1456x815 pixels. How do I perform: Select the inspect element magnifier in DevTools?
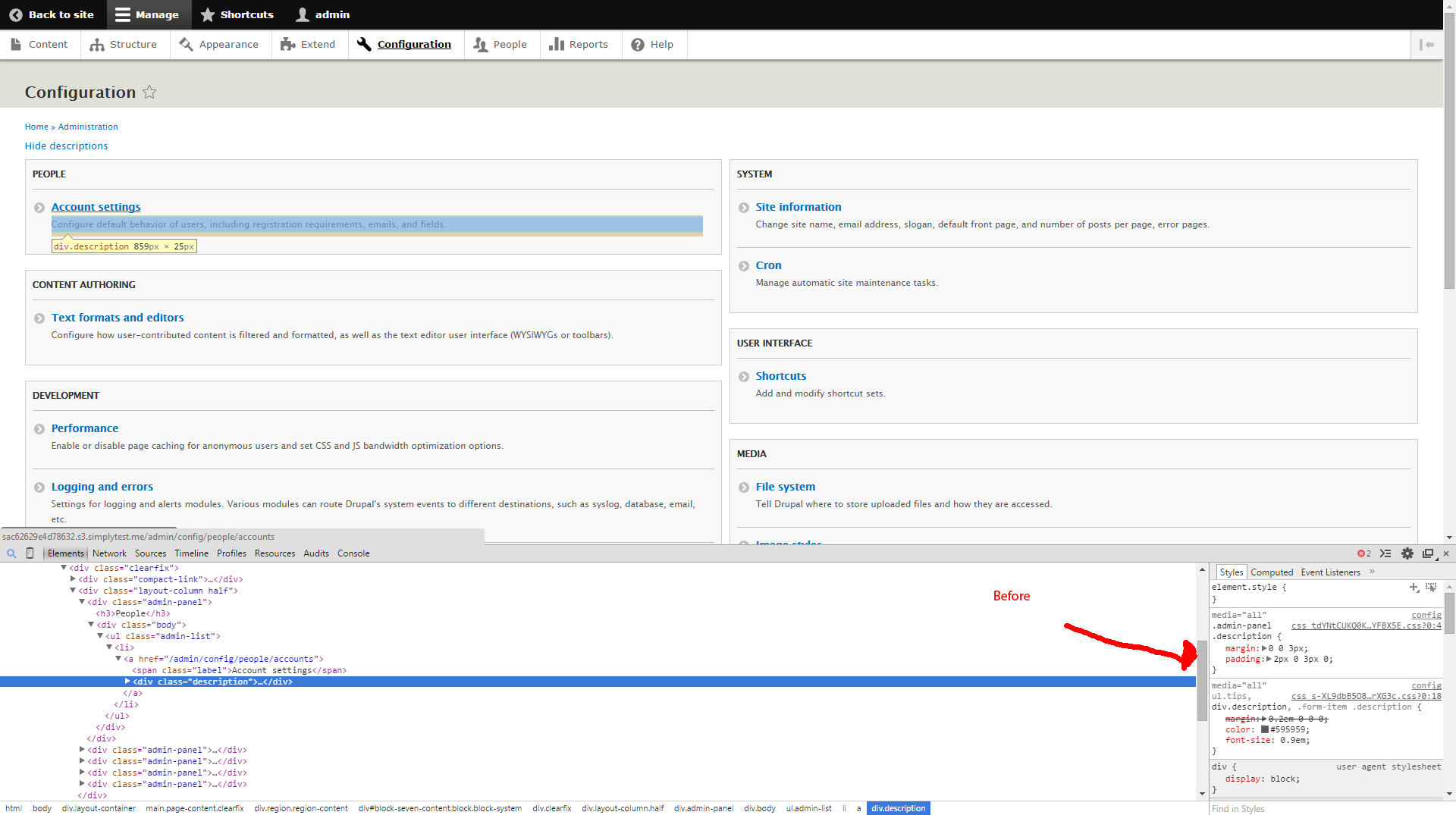(11, 553)
